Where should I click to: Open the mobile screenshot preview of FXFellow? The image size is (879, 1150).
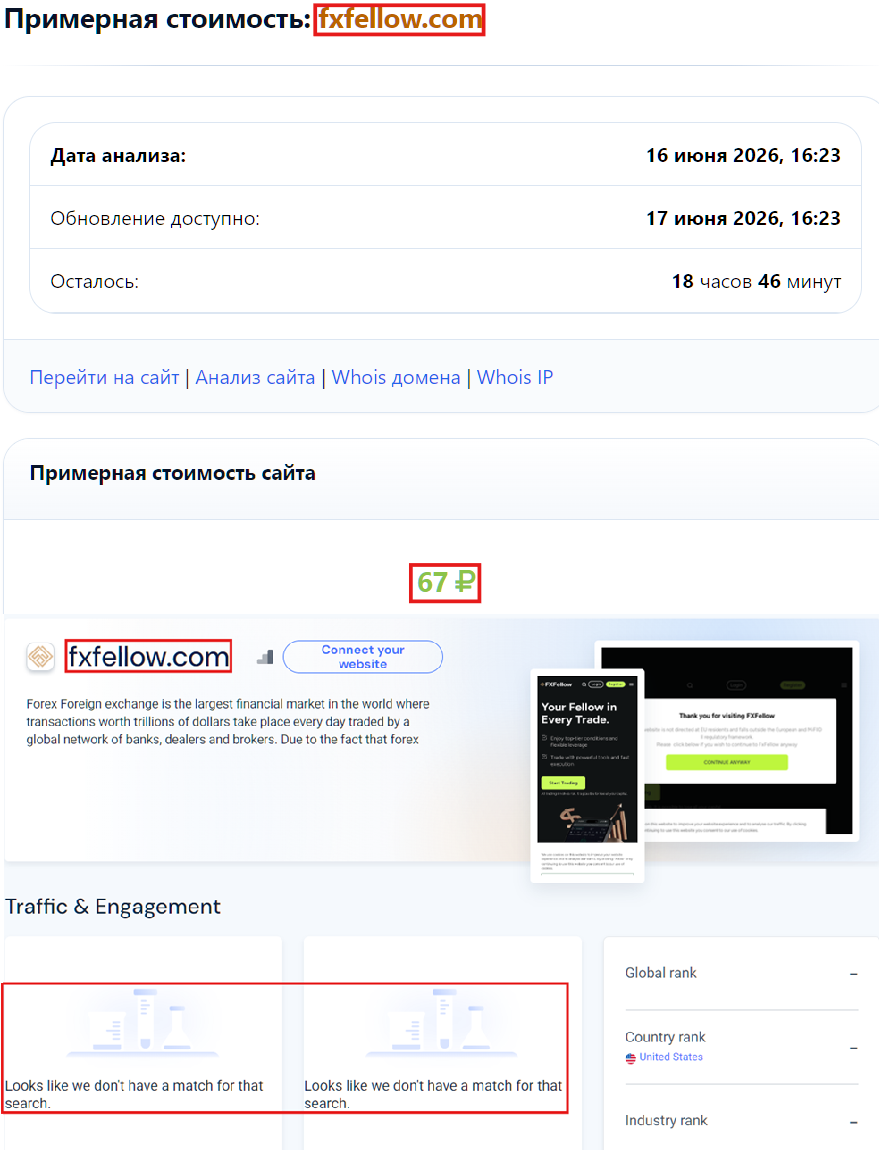coord(587,775)
